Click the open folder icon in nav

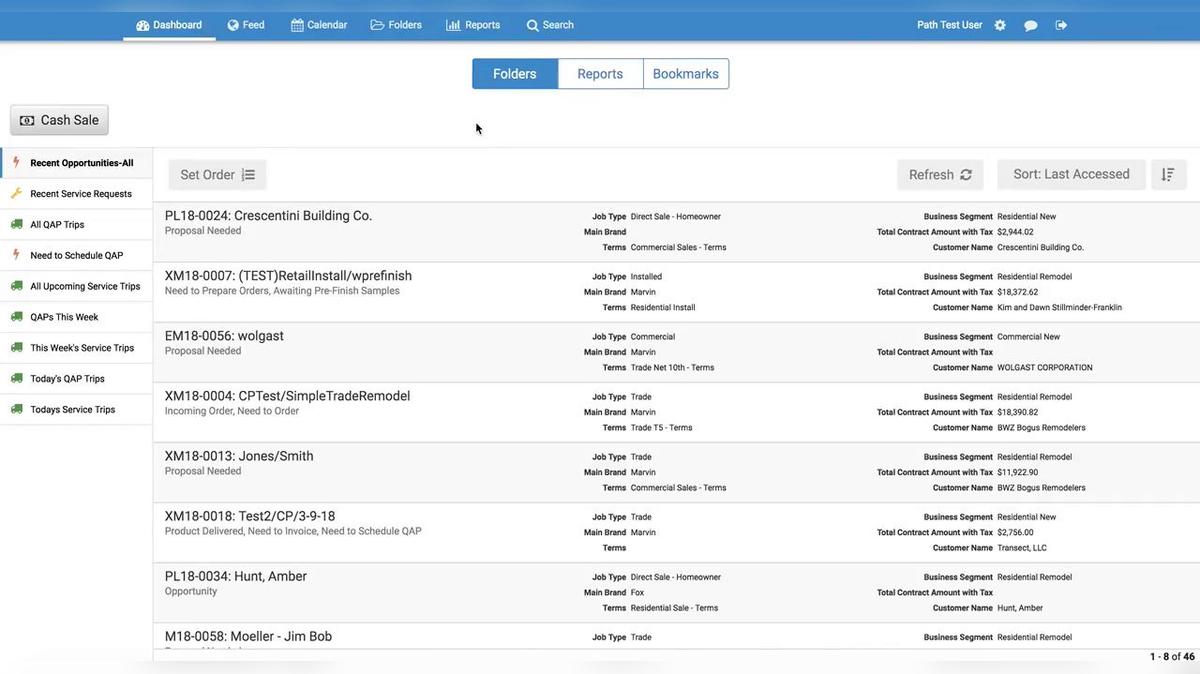377,25
